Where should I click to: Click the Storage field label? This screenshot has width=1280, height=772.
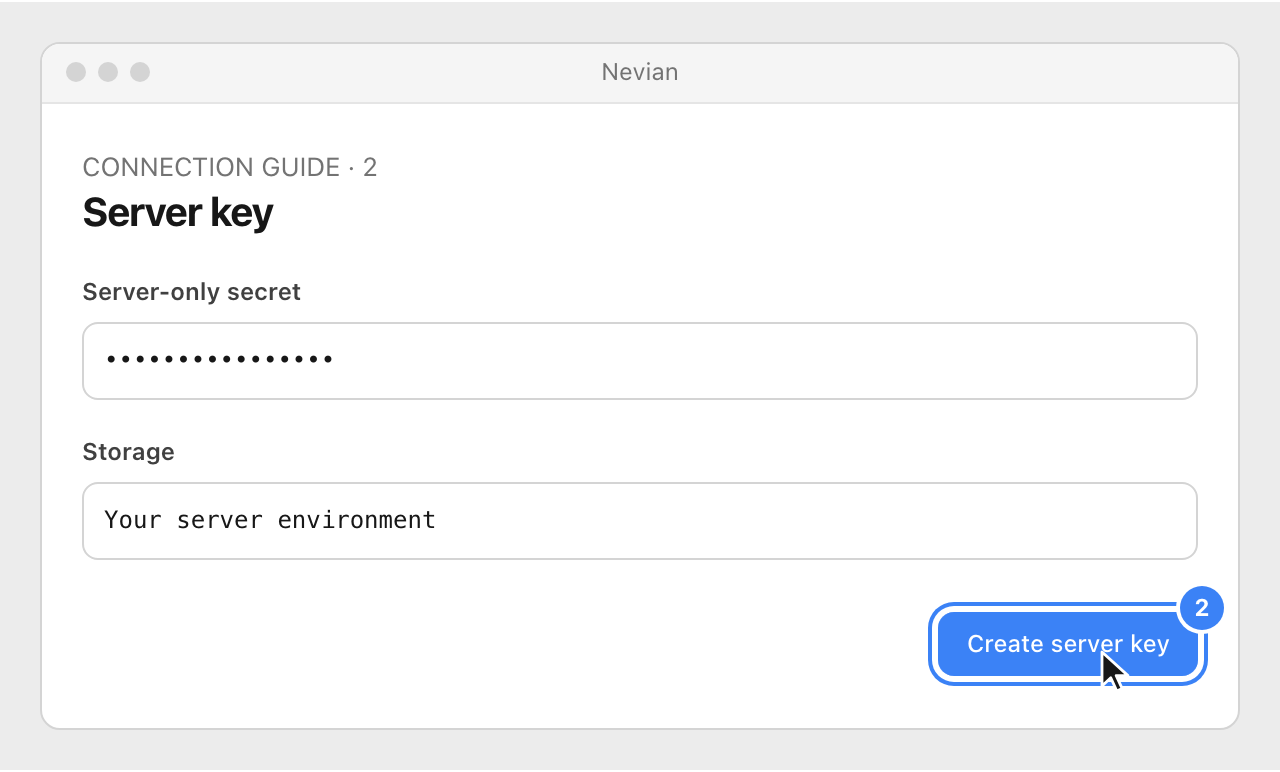coord(128,452)
